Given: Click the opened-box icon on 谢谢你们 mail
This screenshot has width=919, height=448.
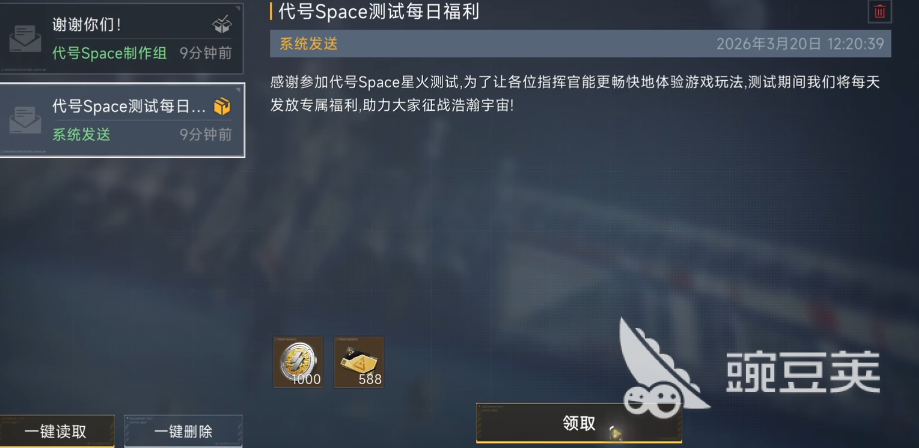Looking at the screenshot, I should (x=222, y=24).
